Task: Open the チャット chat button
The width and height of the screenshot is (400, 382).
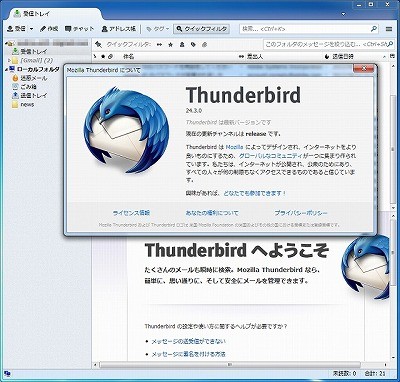Action: coord(80,29)
